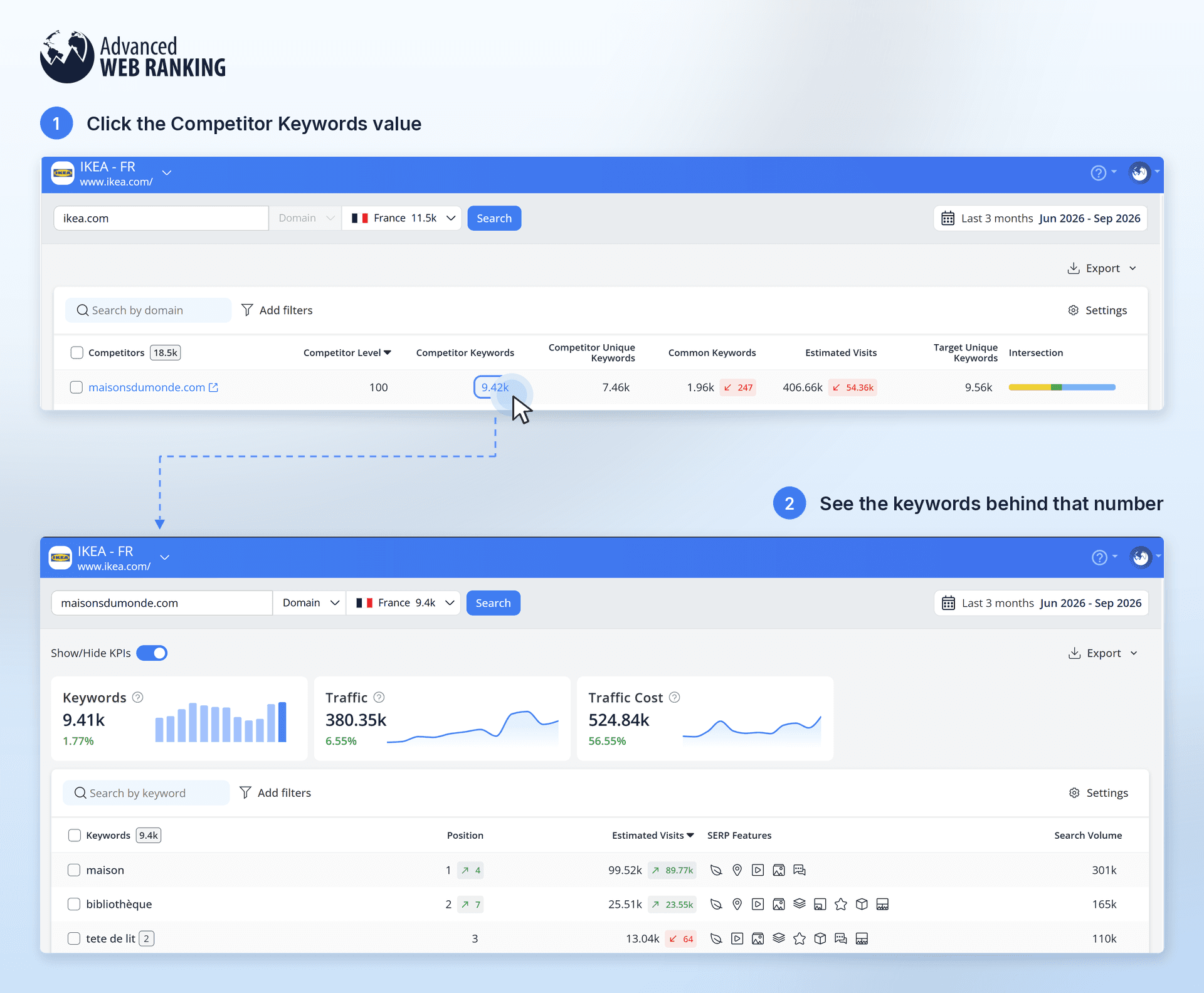Check the tete de lit keyword checkbox

pyautogui.click(x=74, y=938)
